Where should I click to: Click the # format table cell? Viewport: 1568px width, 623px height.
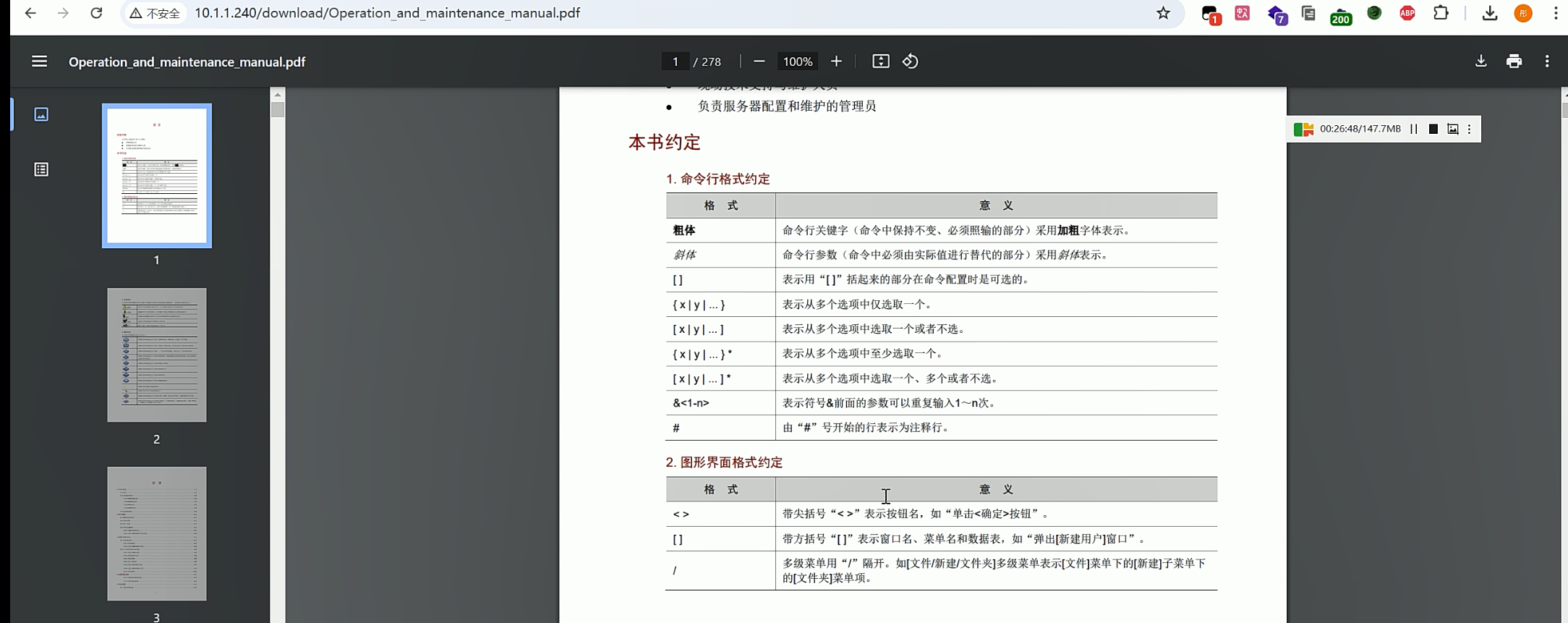720,428
